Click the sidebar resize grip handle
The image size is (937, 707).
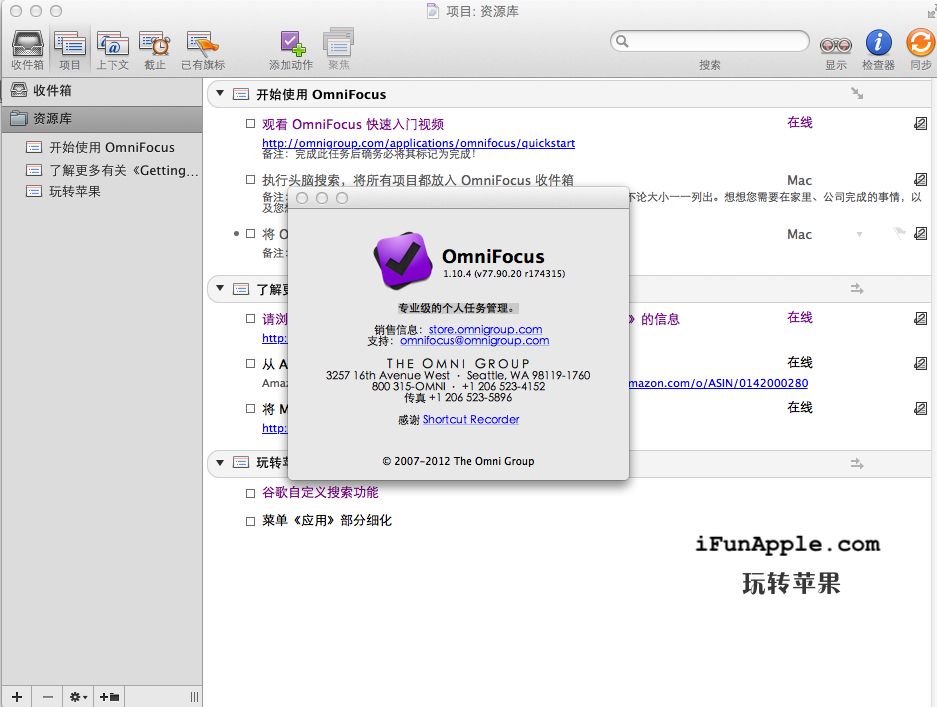194,697
